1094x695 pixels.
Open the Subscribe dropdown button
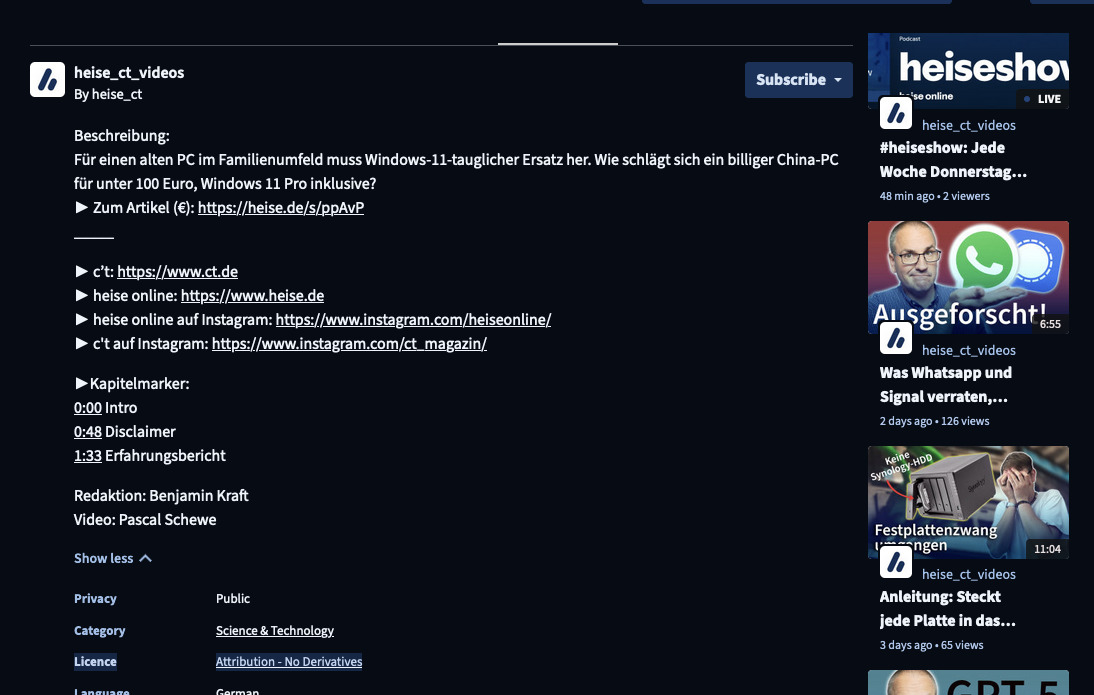click(799, 80)
